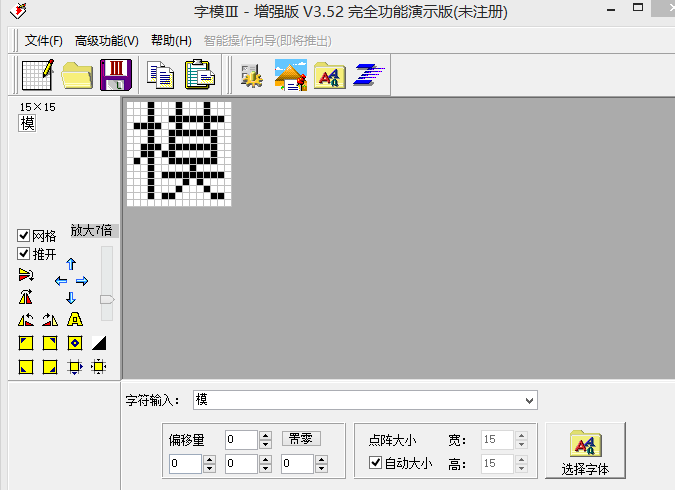675x490 pixels.
Task: Open settings via the gear toolbar icon
Action: click(x=252, y=75)
